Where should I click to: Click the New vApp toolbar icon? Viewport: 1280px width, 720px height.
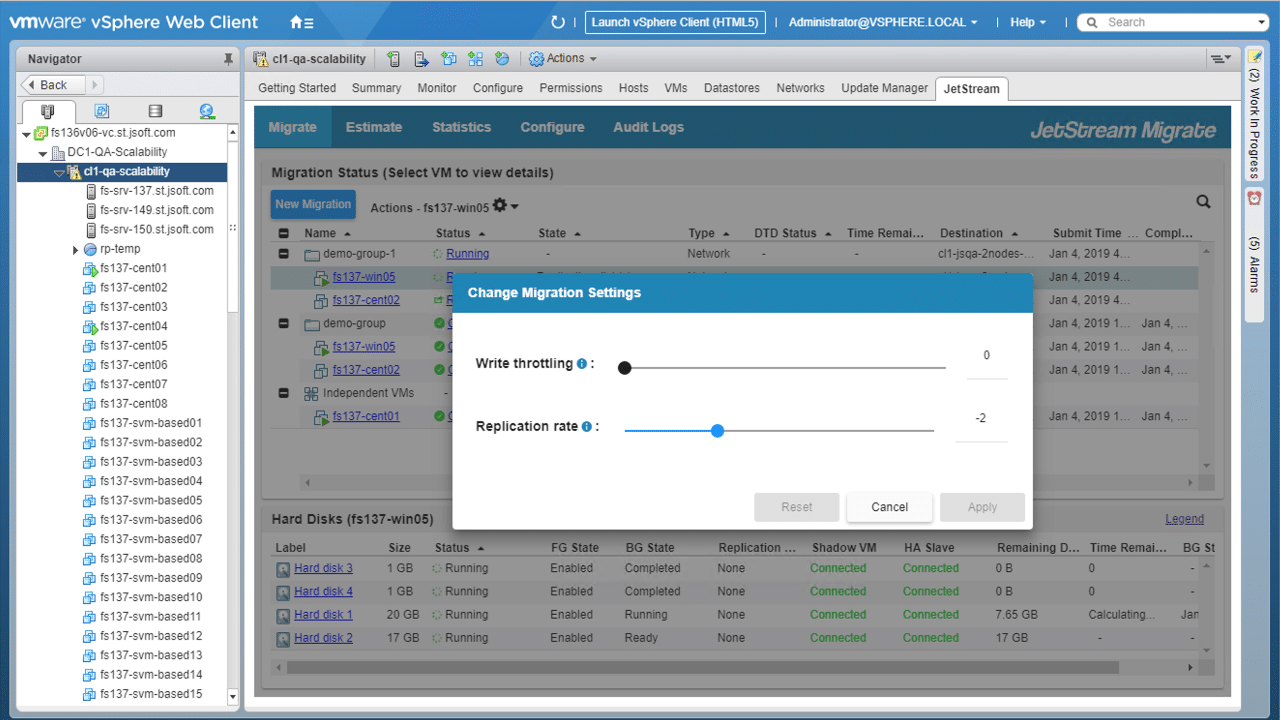[x=475, y=59]
